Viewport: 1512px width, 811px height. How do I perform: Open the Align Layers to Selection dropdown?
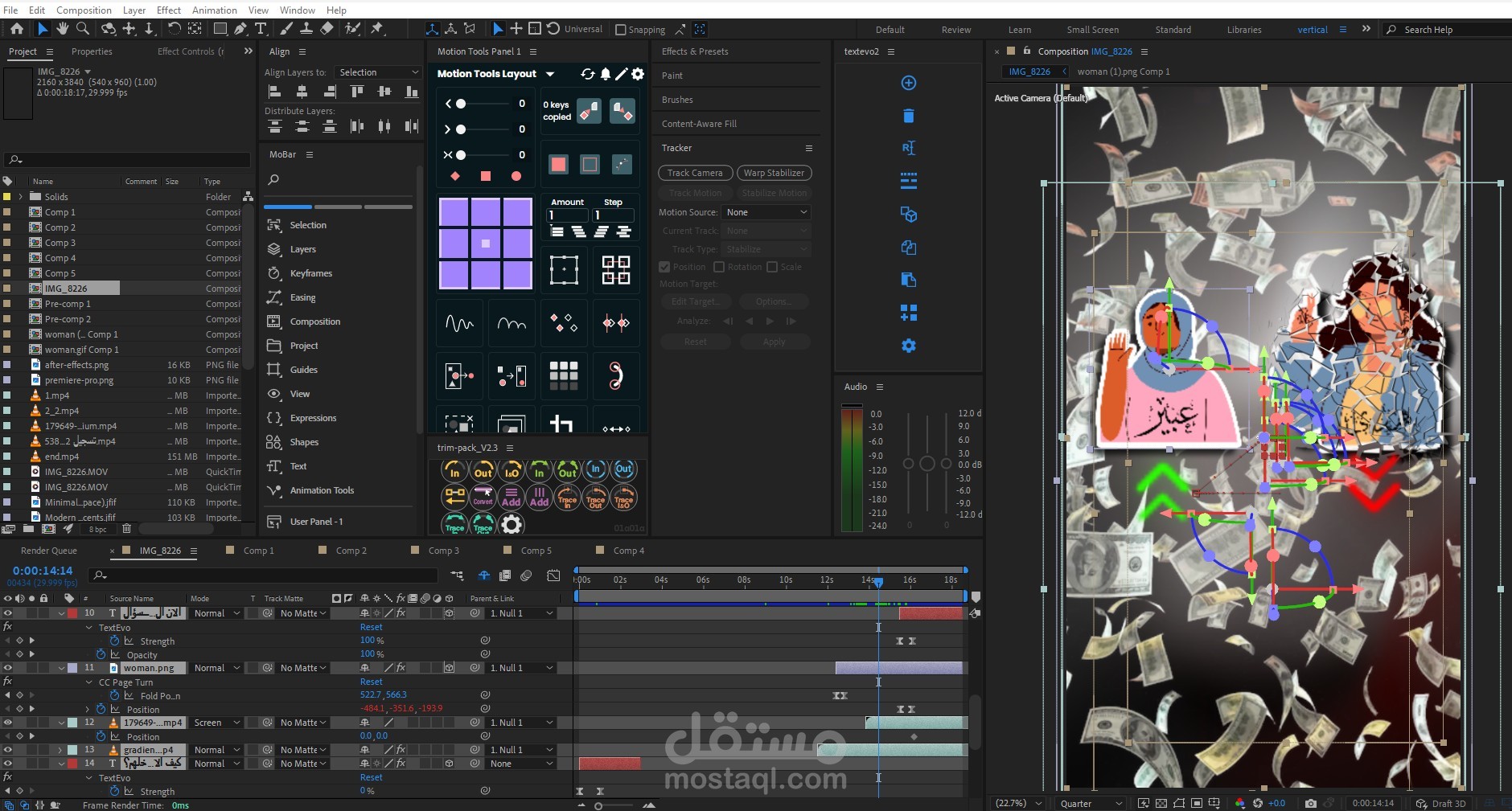pos(378,72)
